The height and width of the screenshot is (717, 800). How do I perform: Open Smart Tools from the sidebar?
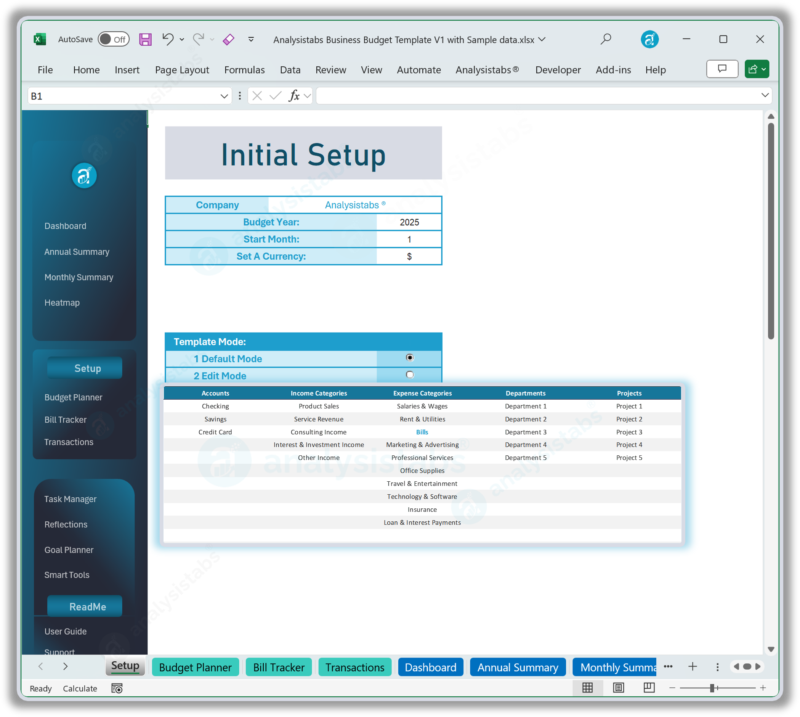coord(67,575)
